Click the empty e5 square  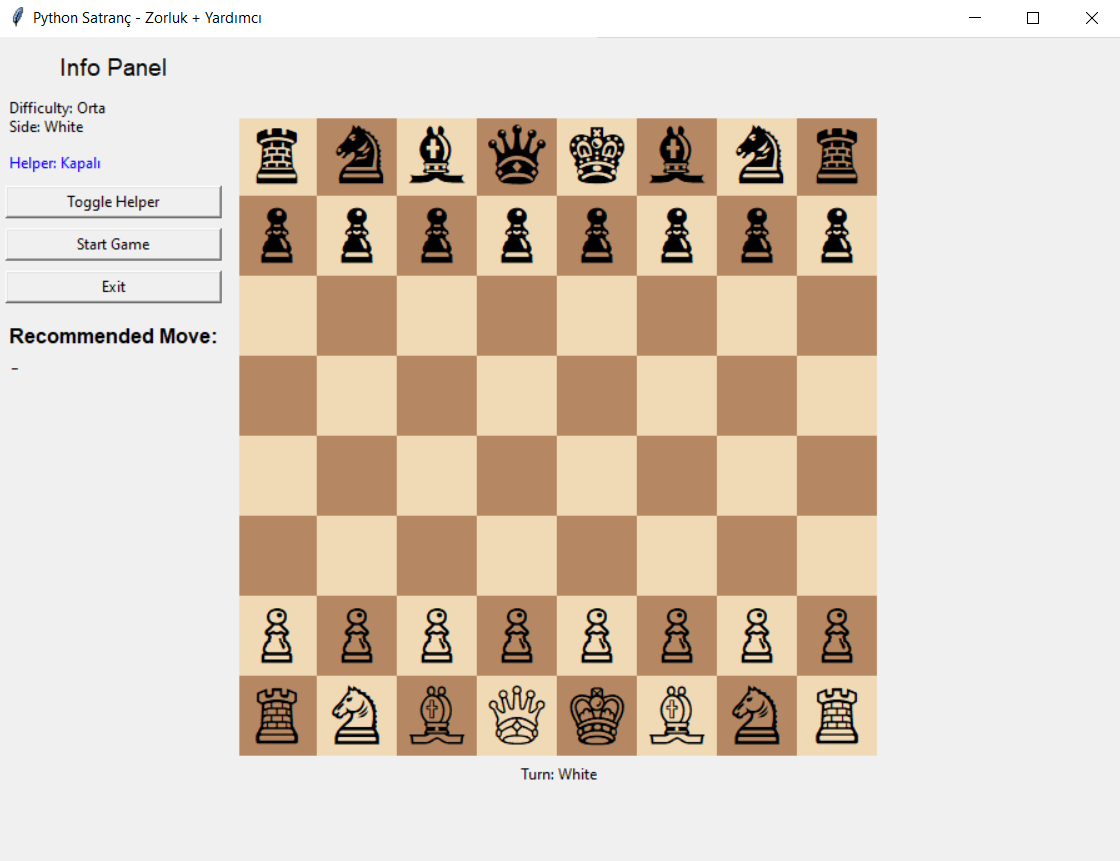[597, 396]
